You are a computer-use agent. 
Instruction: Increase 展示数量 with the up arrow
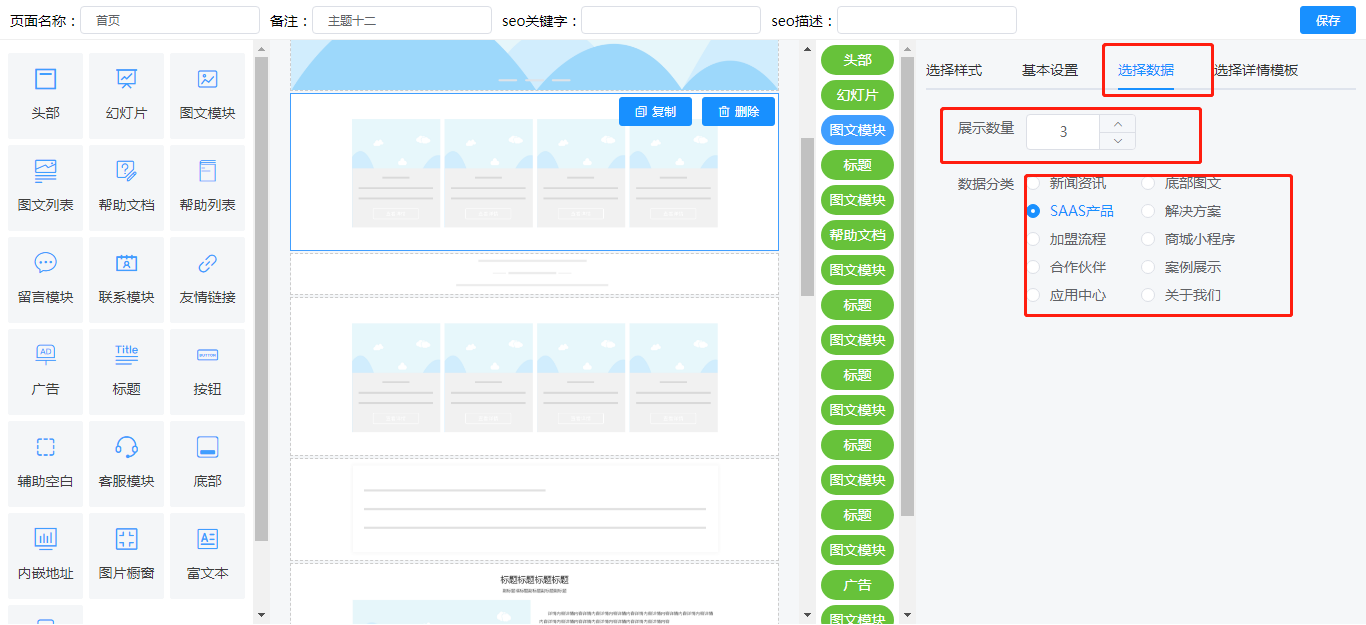click(x=1117, y=123)
